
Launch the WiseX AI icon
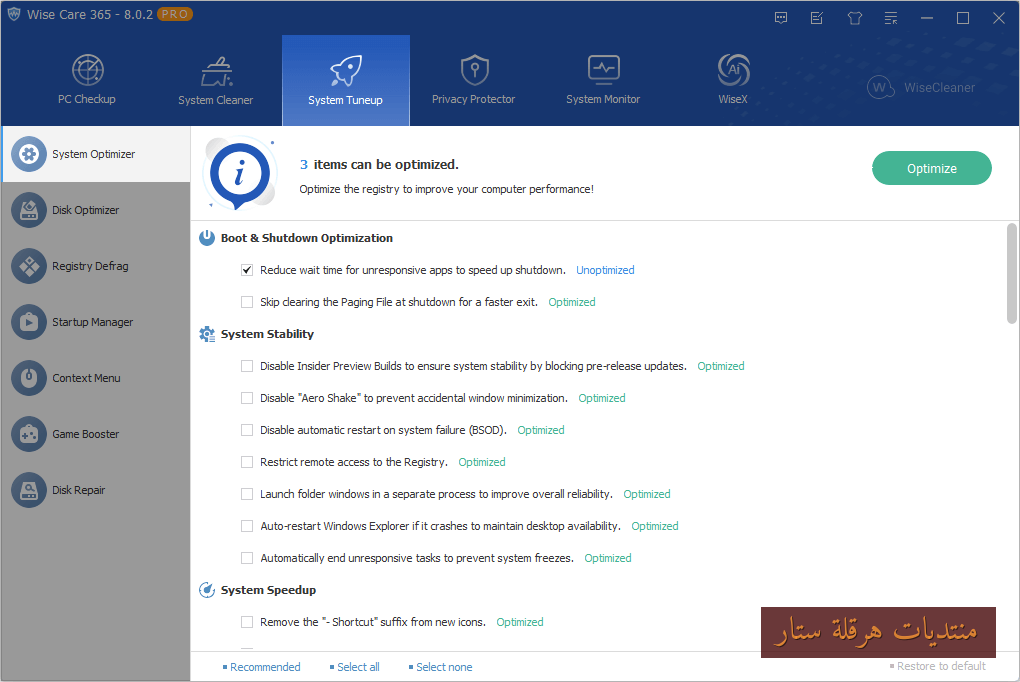click(733, 70)
